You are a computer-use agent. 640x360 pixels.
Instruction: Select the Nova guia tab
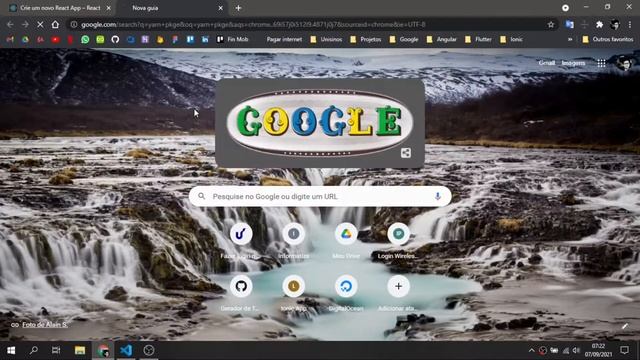coord(171,8)
